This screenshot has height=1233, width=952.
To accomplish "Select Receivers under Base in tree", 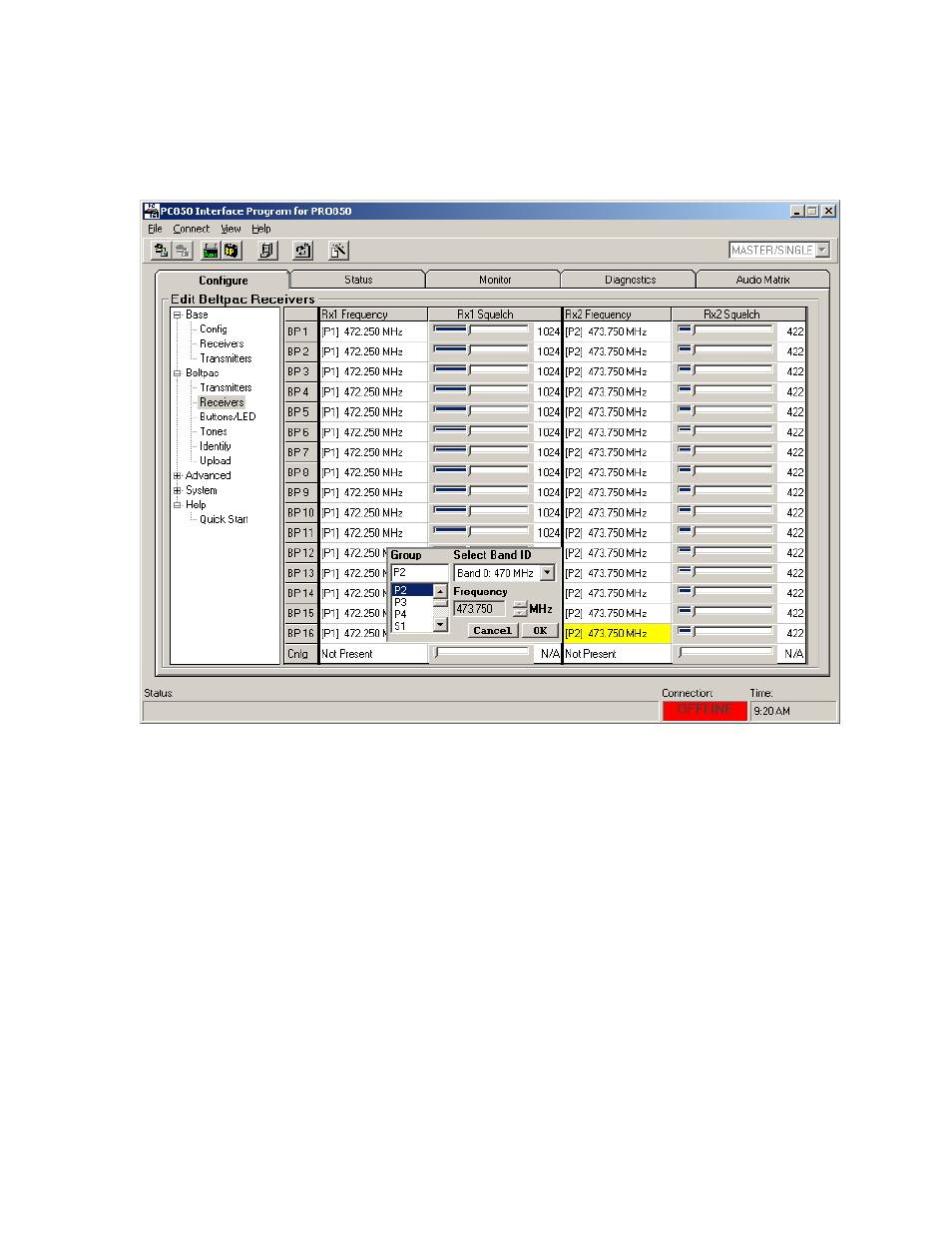I will 222,343.
